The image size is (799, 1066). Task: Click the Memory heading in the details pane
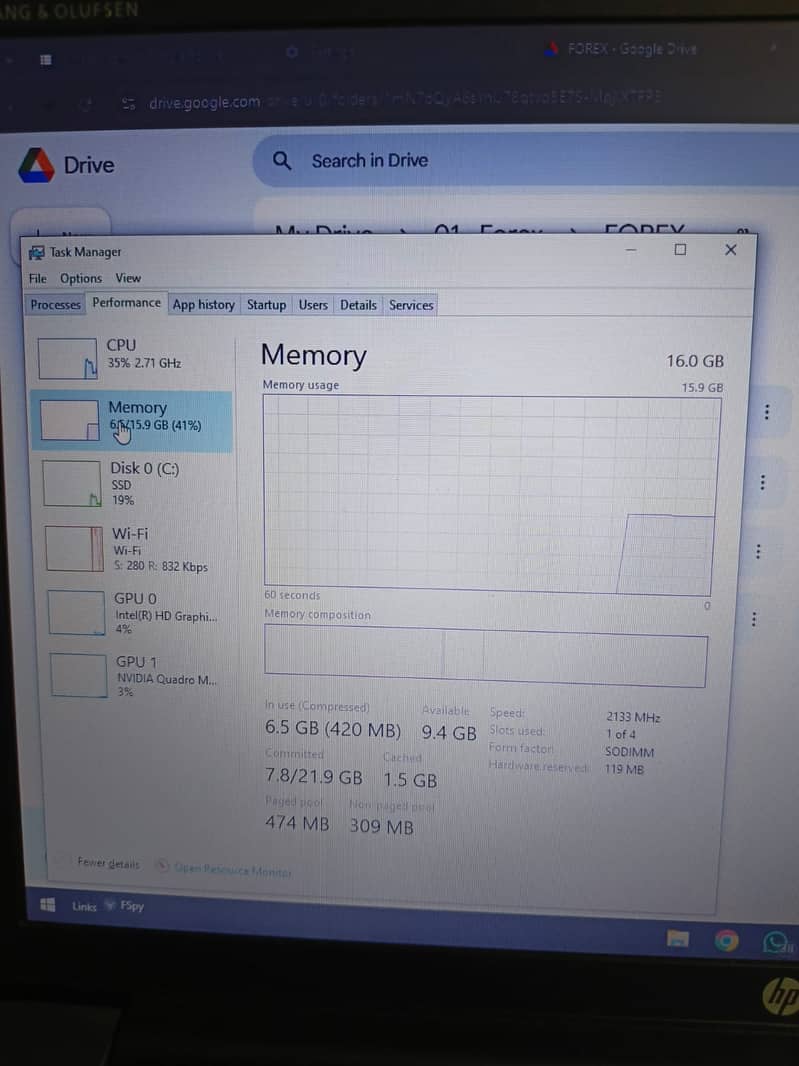tap(313, 356)
